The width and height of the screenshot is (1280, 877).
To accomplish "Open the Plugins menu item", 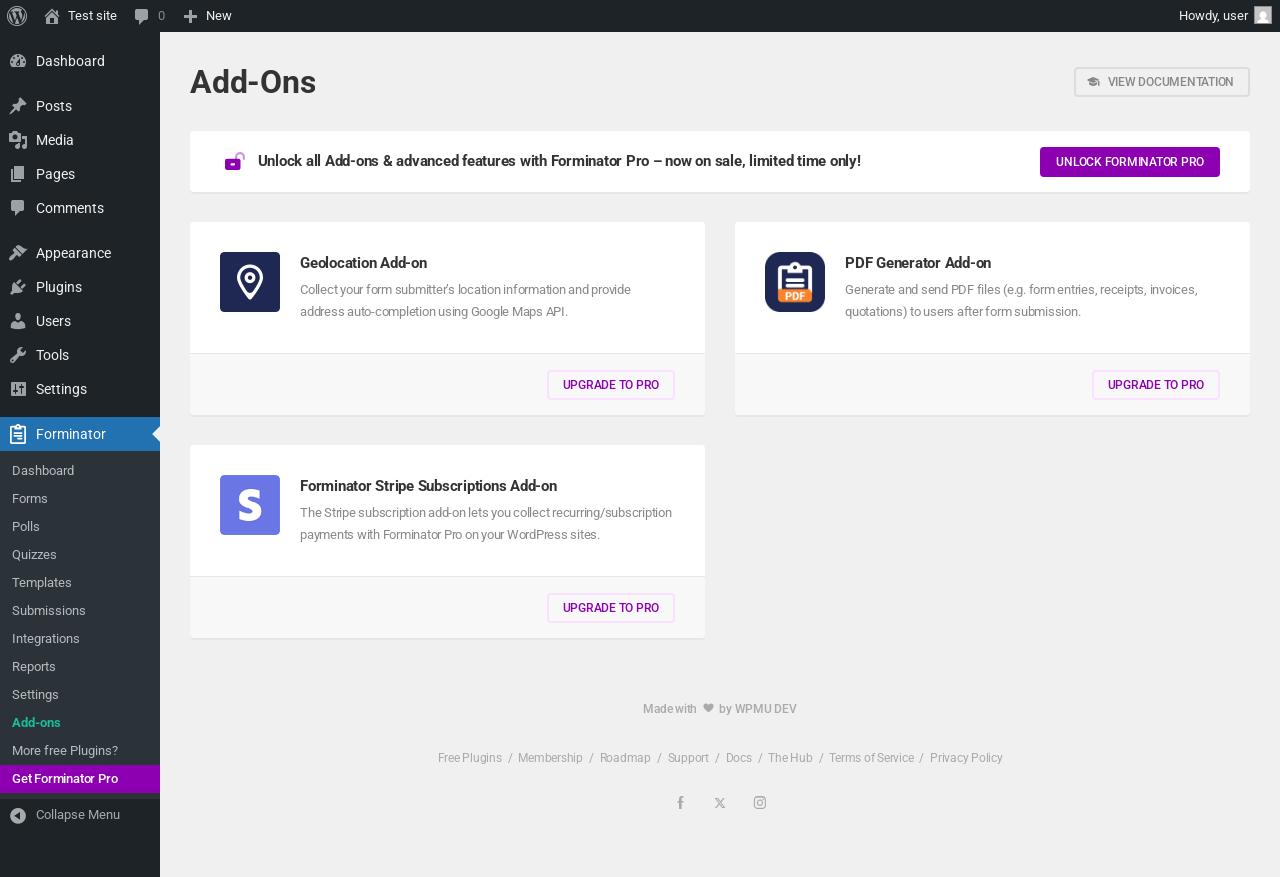I will pyautogui.click(x=59, y=287).
